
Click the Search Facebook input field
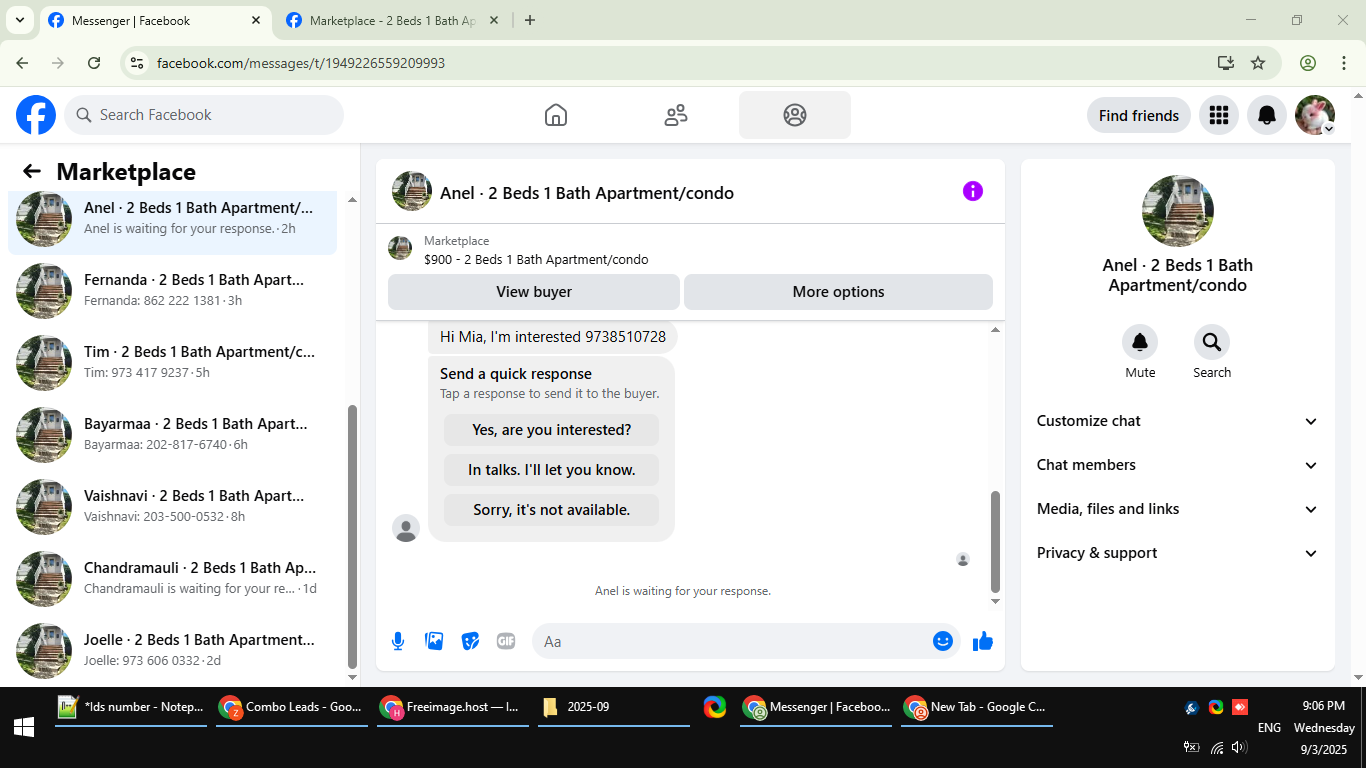point(204,115)
